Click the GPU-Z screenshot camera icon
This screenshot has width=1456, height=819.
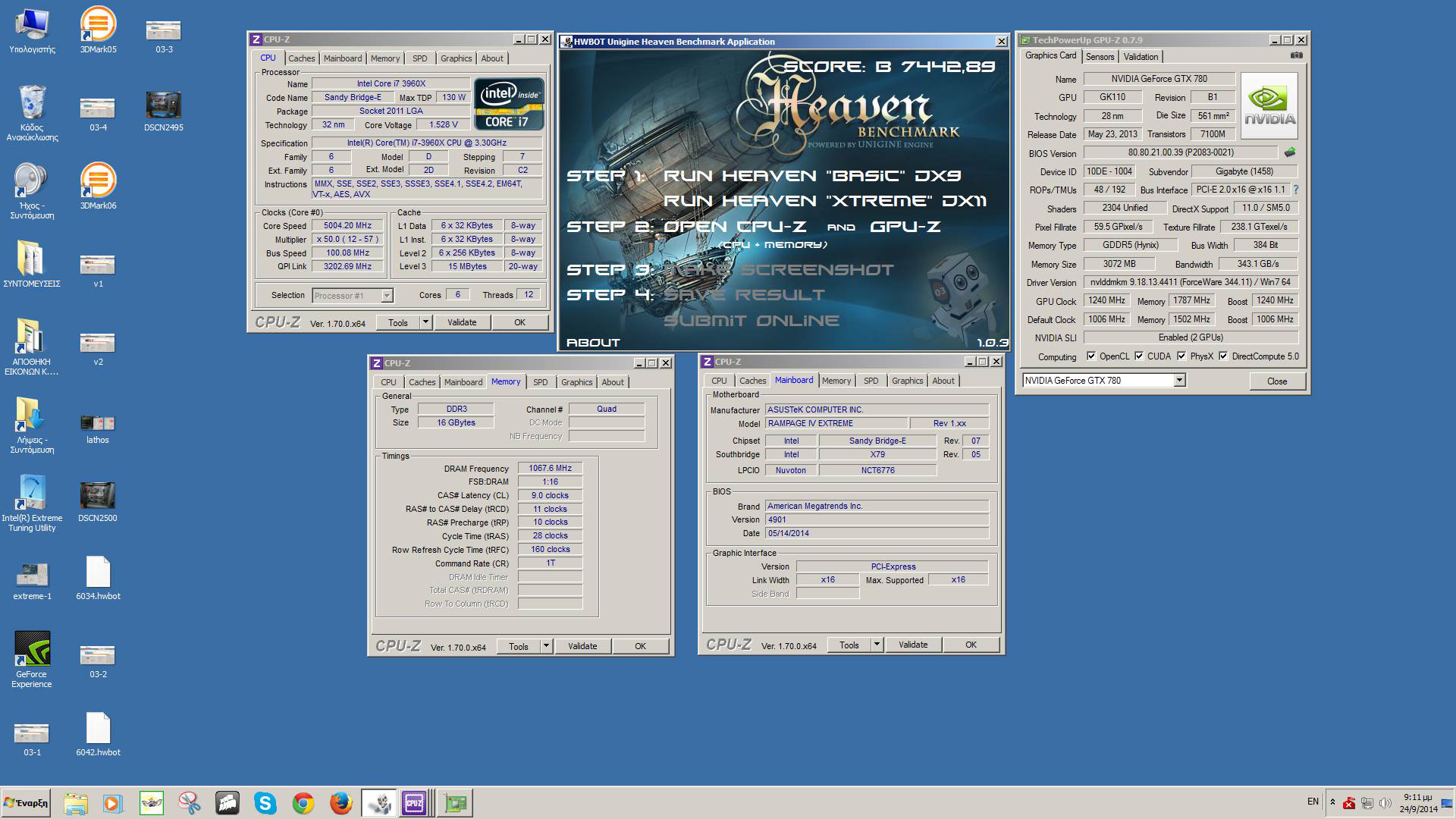[x=1296, y=55]
